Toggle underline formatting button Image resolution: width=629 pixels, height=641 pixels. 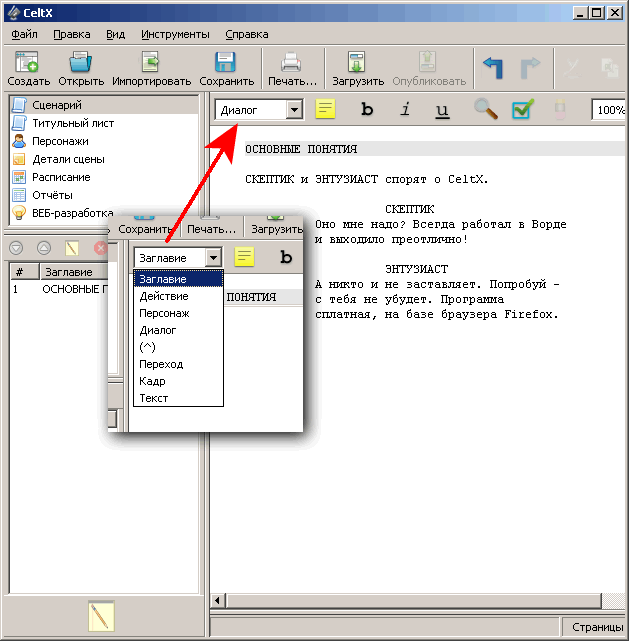pos(442,110)
